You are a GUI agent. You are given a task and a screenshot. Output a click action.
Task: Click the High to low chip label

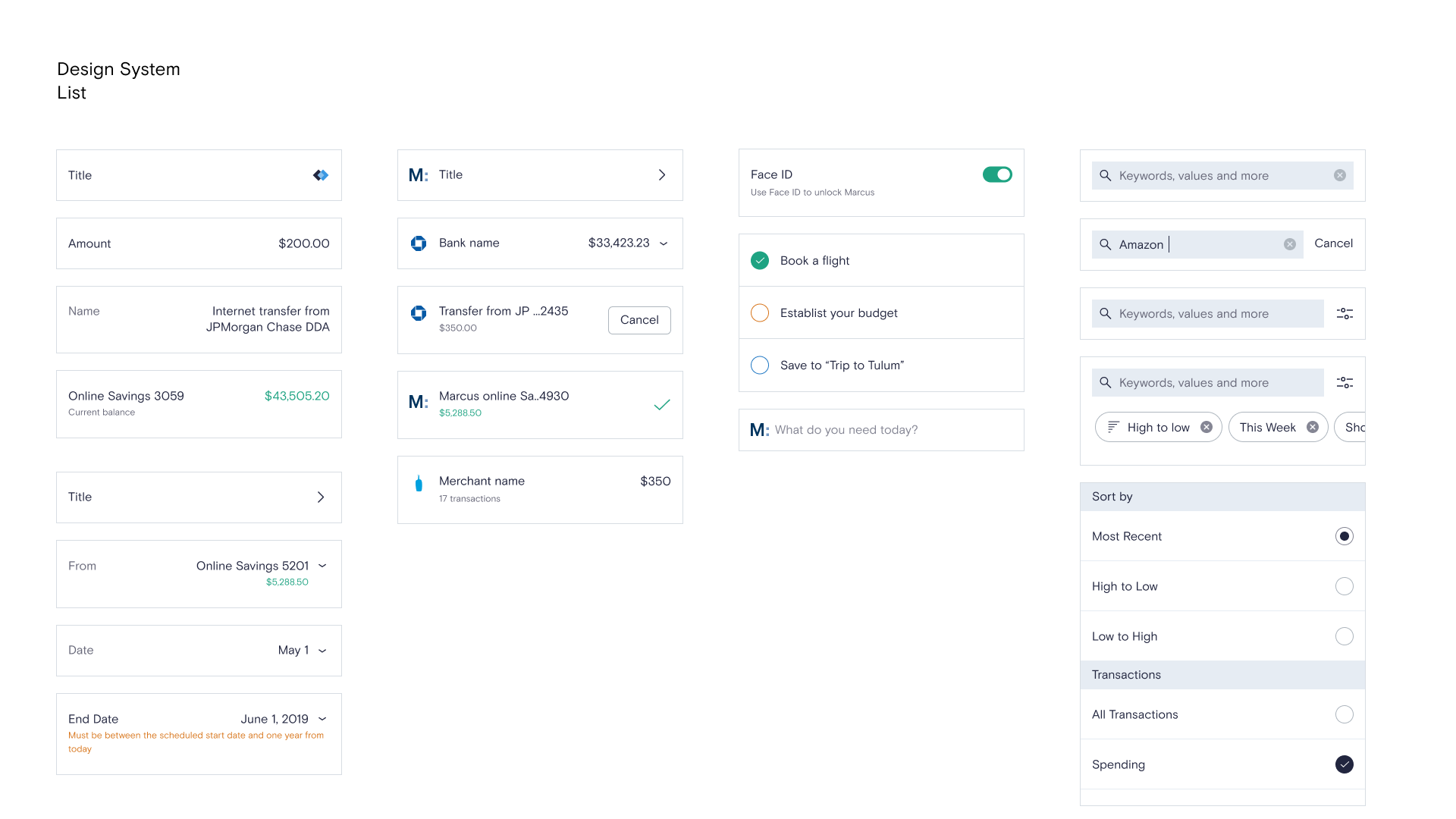pos(1158,428)
